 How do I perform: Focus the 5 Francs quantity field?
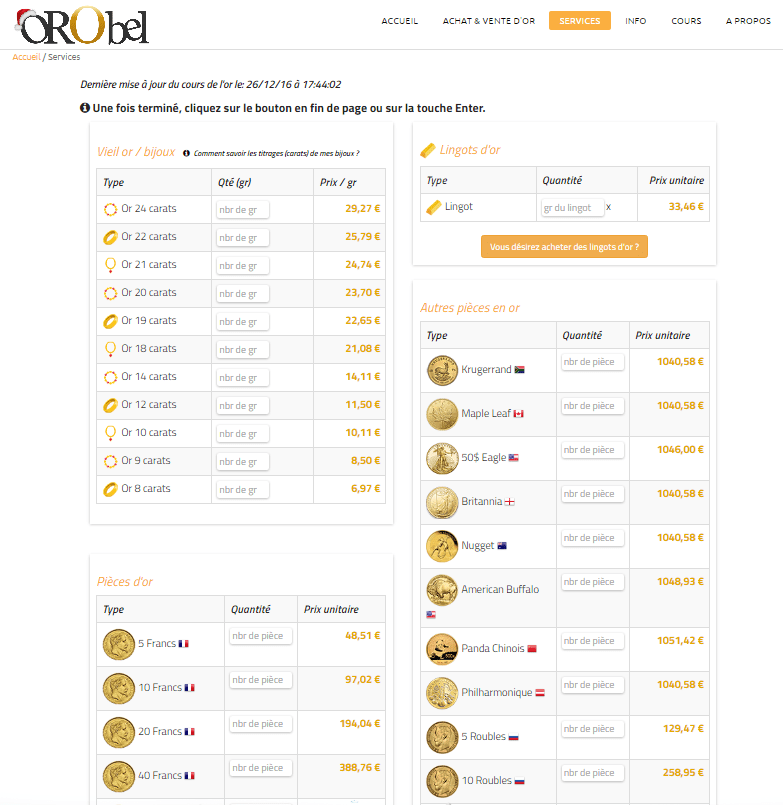[261, 636]
